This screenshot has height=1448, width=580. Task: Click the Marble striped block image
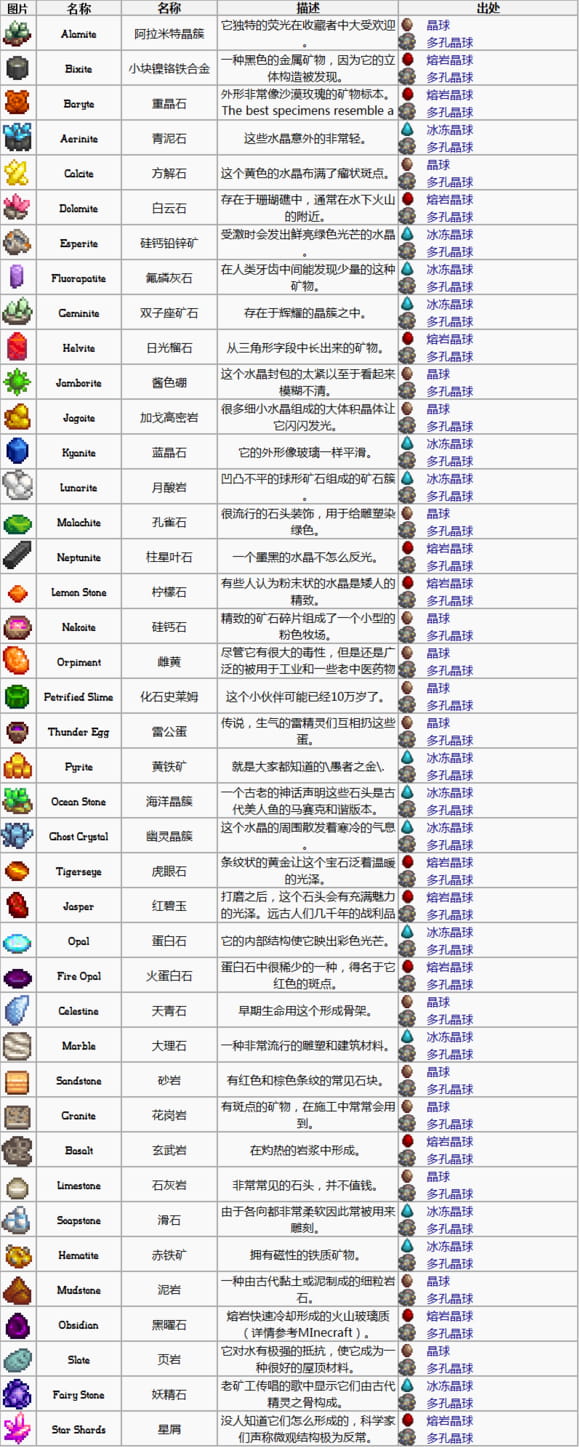click(17, 1045)
